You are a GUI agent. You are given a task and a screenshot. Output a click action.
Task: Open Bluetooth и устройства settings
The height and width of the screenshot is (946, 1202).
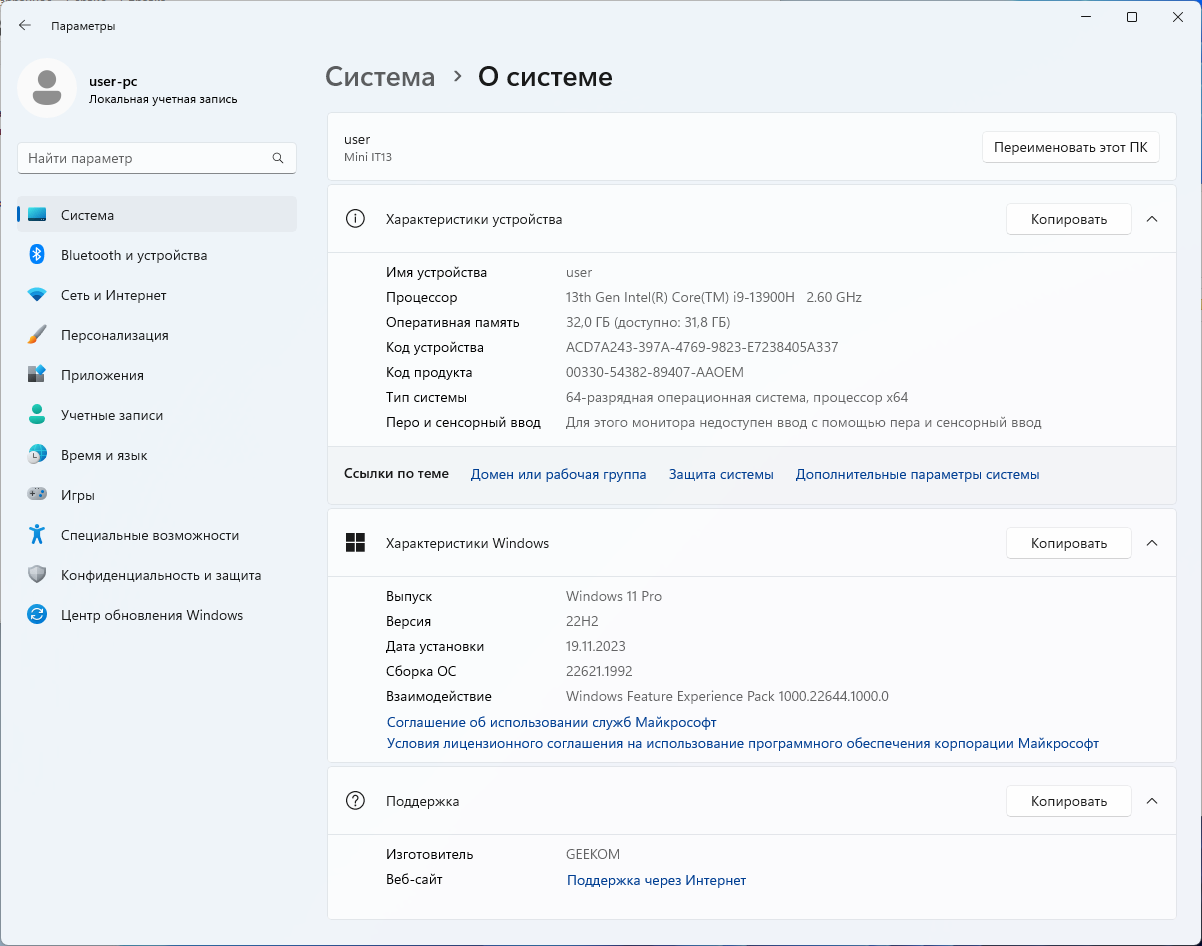[x=157, y=255]
